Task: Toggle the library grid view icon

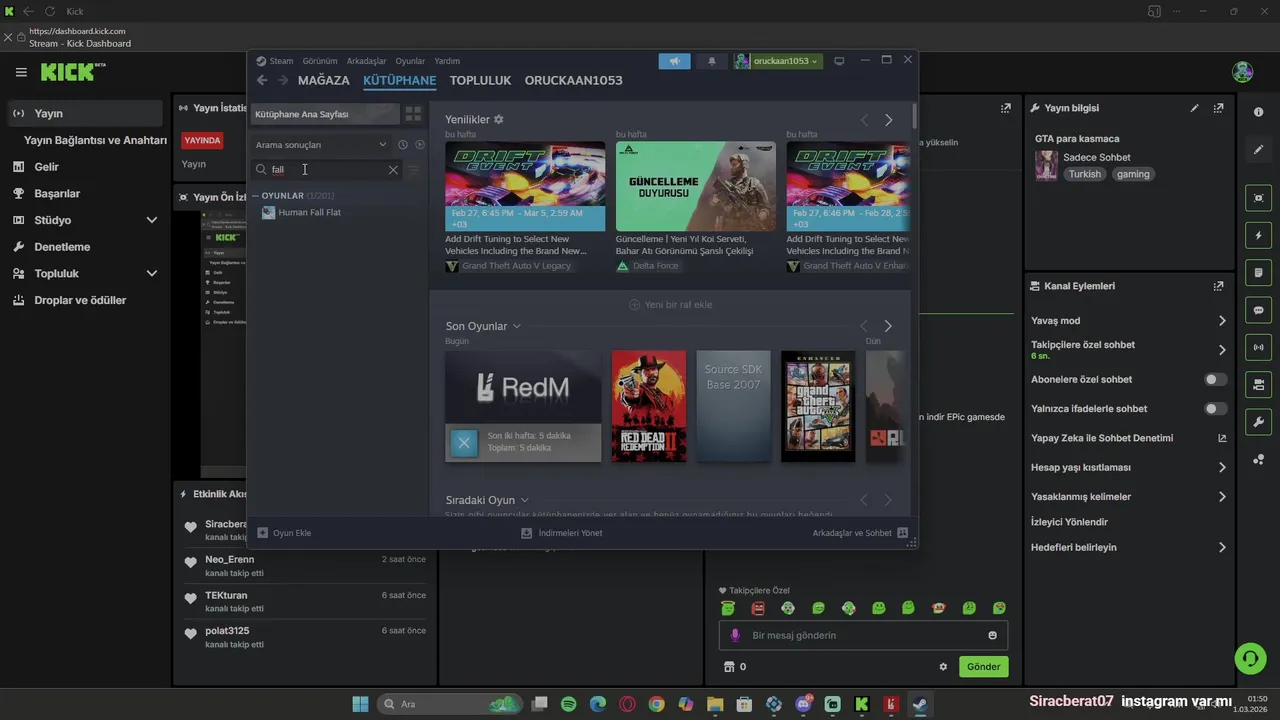Action: tap(413, 114)
